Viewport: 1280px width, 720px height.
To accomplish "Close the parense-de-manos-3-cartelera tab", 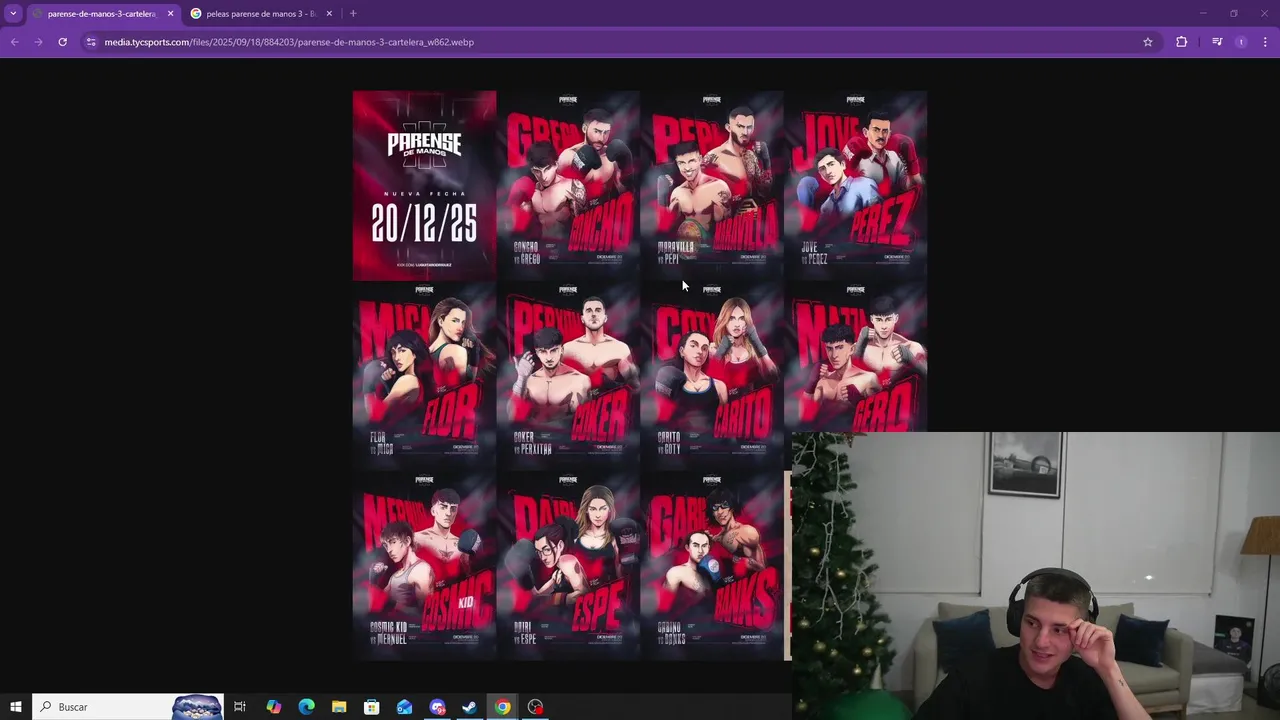I will click(170, 14).
